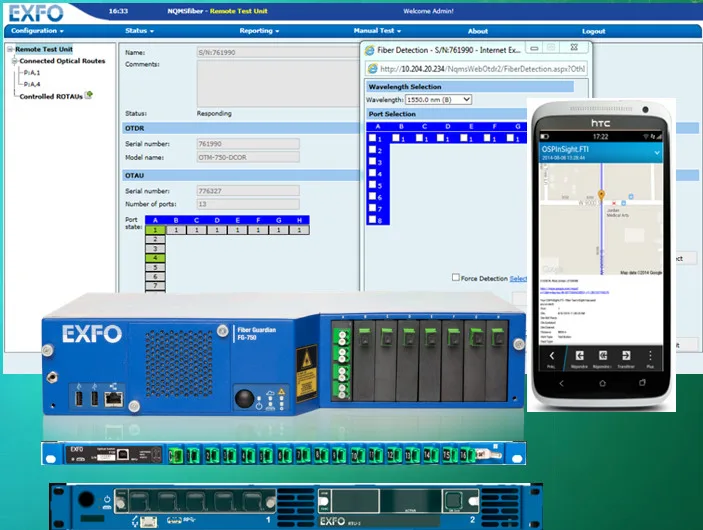Click the '16:33' time in header
The height and width of the screenshot is (530, 703).
118,11
